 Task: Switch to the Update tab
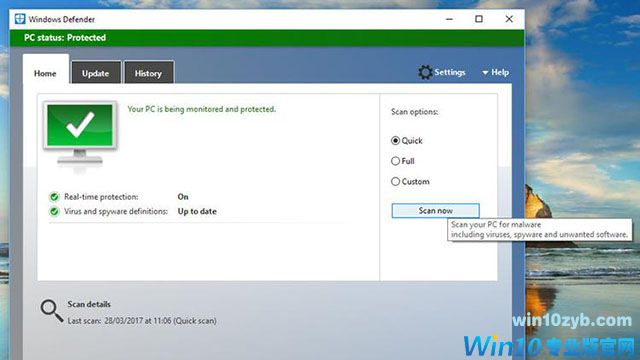pyautogui.click(x=96, y=73)
